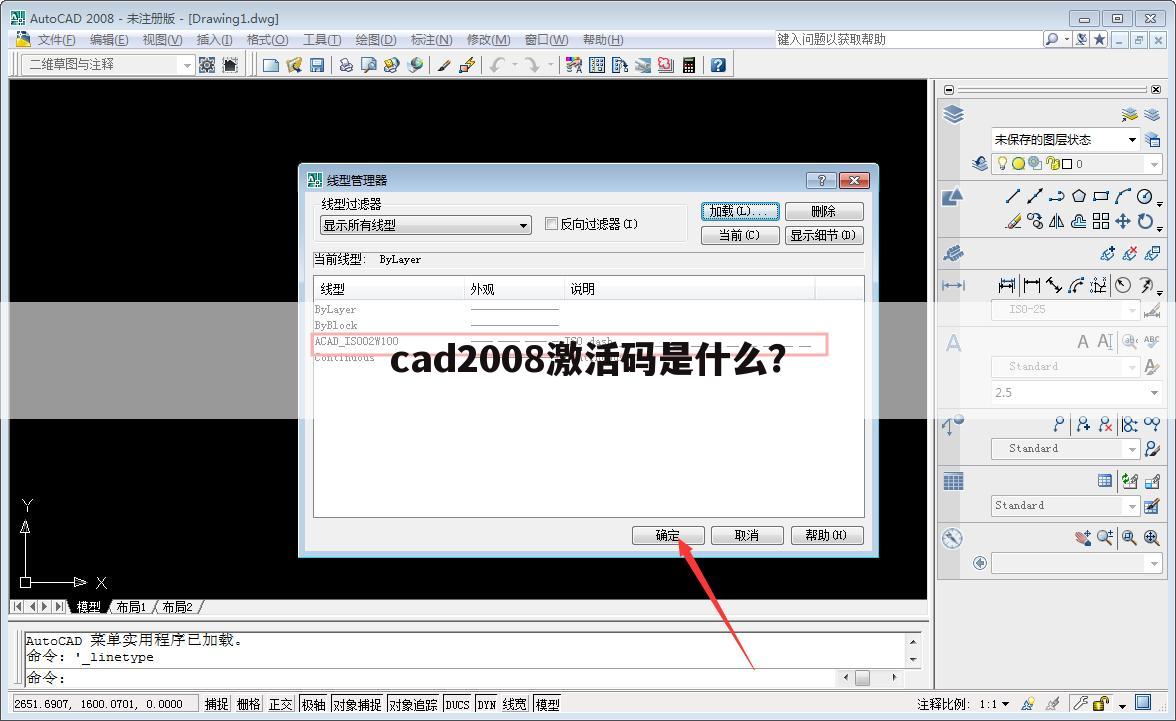This screenshot has height=721, width=1176.
Task: Toggle 正交 ortho mode in status bar
Action: (x=280, y=704)
